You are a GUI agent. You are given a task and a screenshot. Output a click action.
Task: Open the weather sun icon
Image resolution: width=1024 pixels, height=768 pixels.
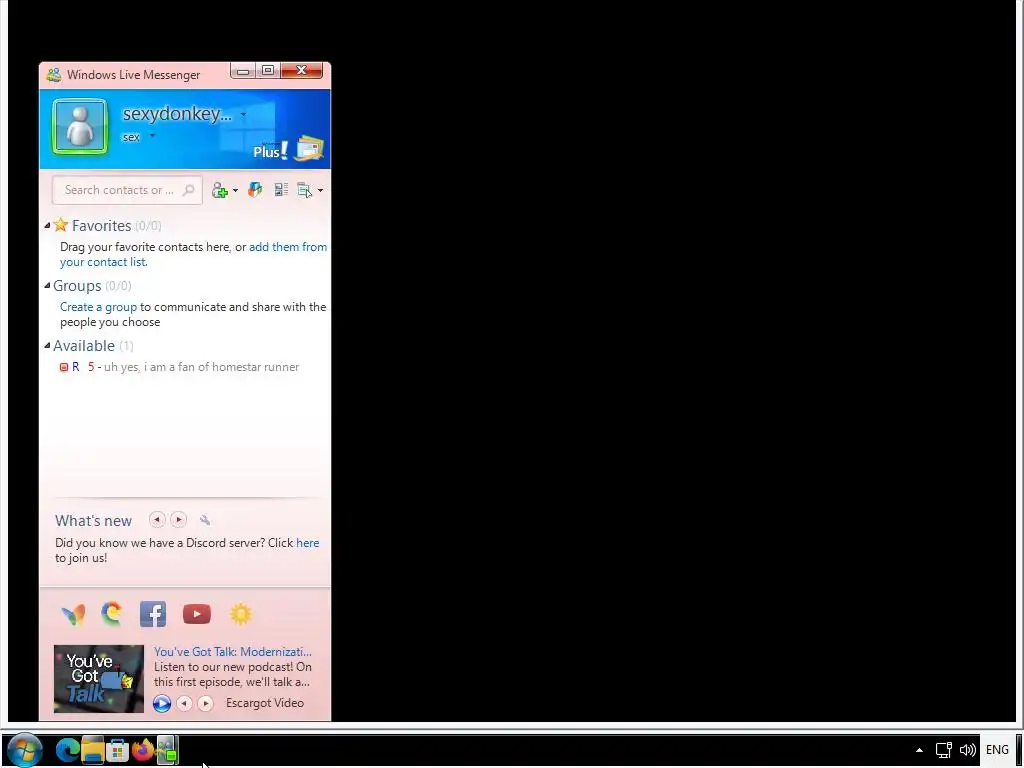tap(240, 614)
